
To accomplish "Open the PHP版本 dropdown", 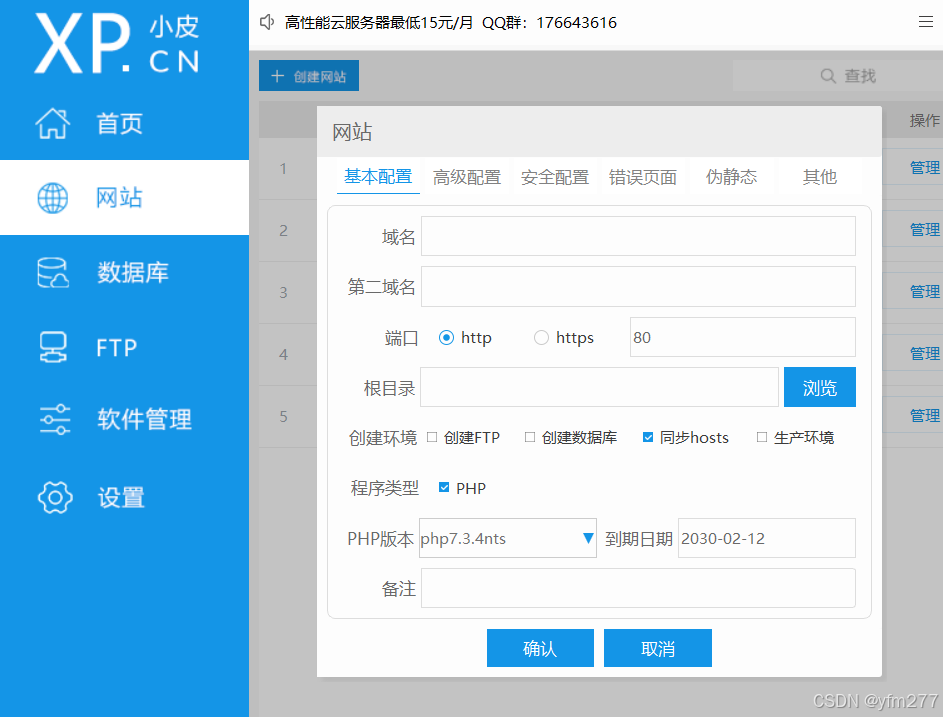I will (589, 538).
